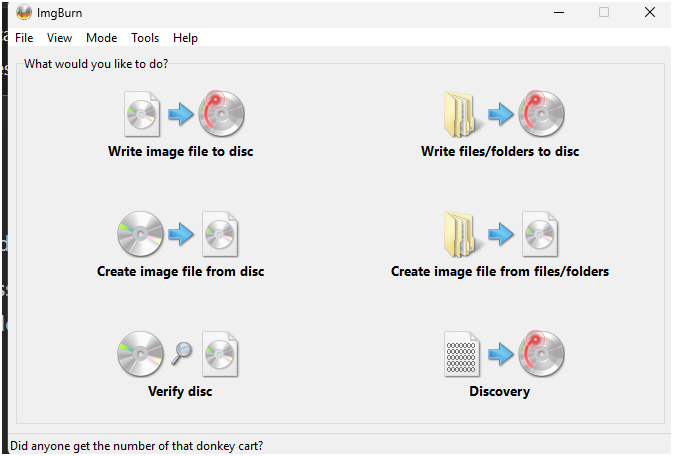Open the Help menu

tap(185, 38)
